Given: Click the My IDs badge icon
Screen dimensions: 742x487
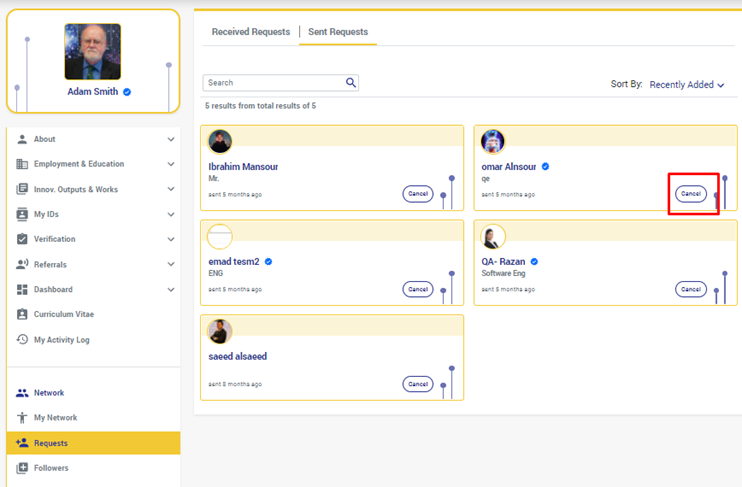Looking at the screenshot, I should click(22, 214).
